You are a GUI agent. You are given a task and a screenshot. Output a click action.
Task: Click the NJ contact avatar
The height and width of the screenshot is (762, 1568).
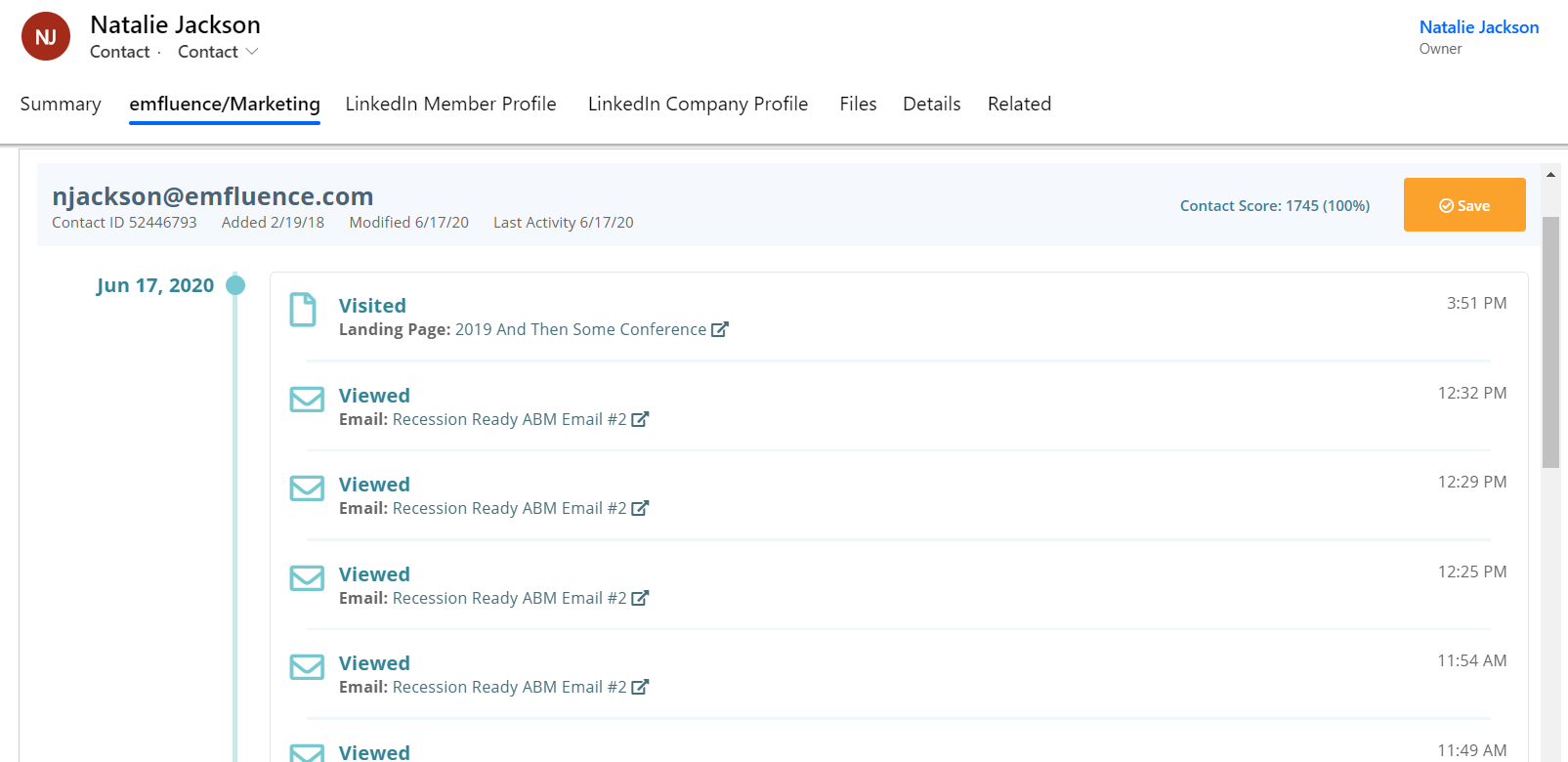(46, 36)
